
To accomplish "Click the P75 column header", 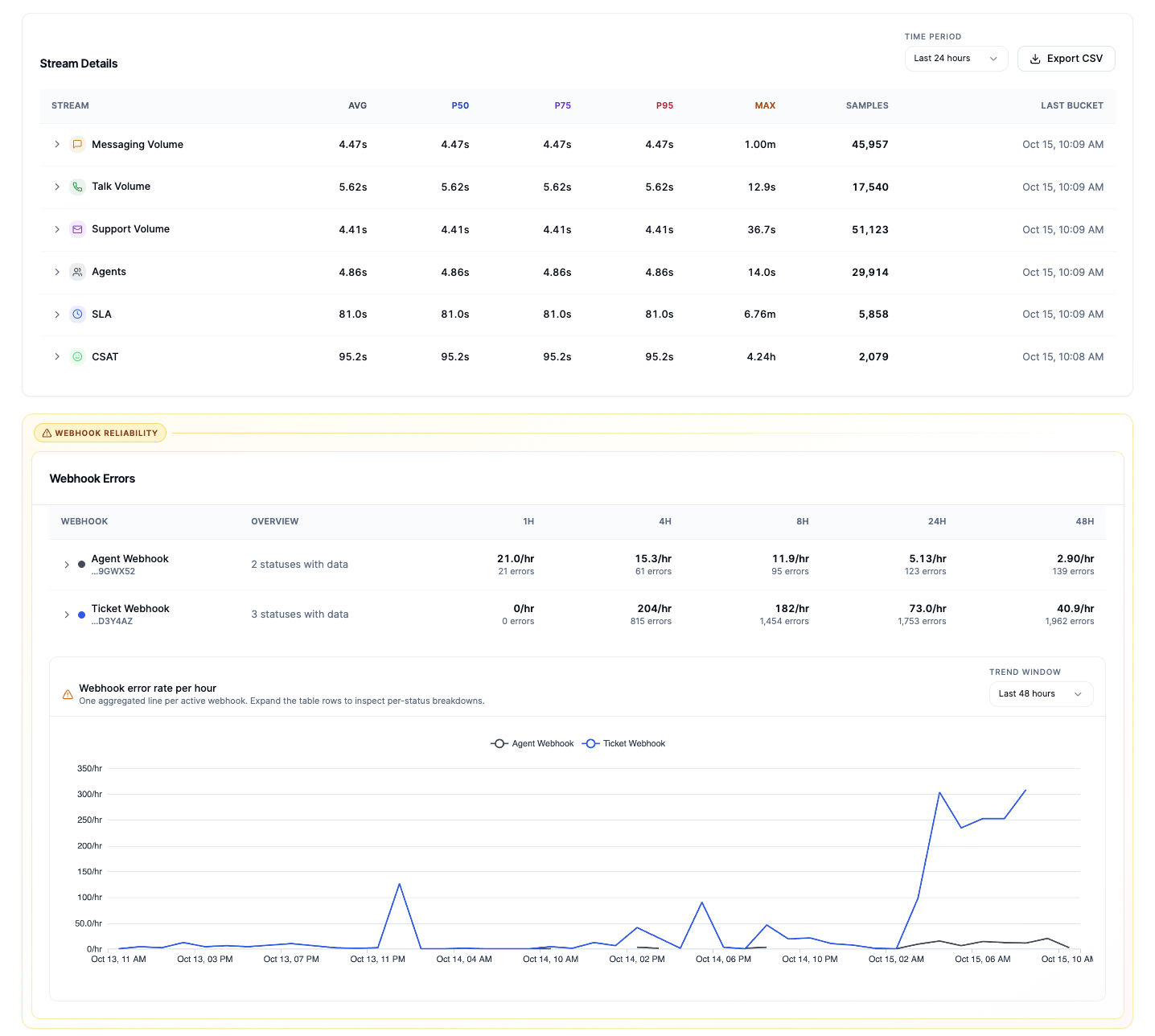I will [563, 105].
